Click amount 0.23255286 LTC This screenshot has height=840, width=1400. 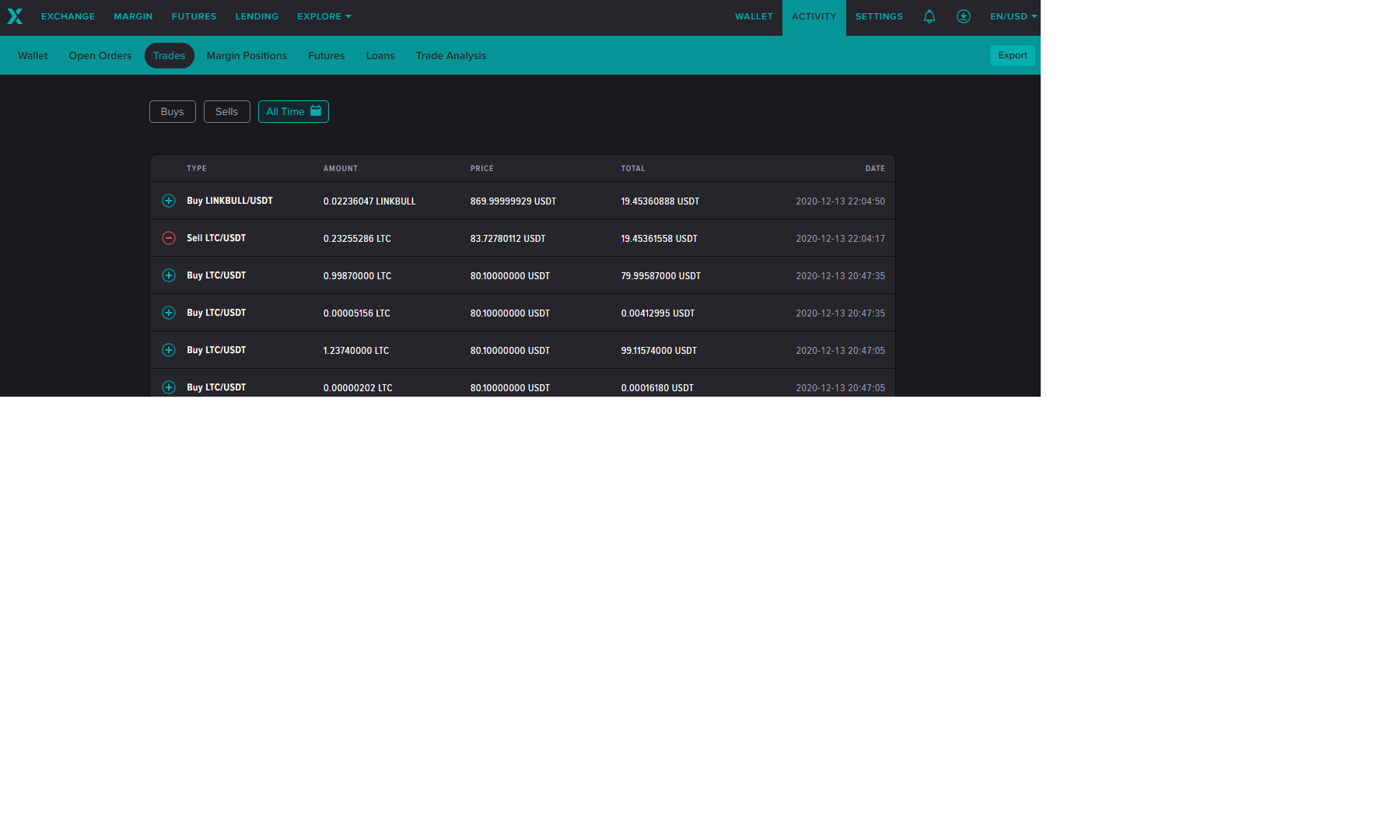357,238
